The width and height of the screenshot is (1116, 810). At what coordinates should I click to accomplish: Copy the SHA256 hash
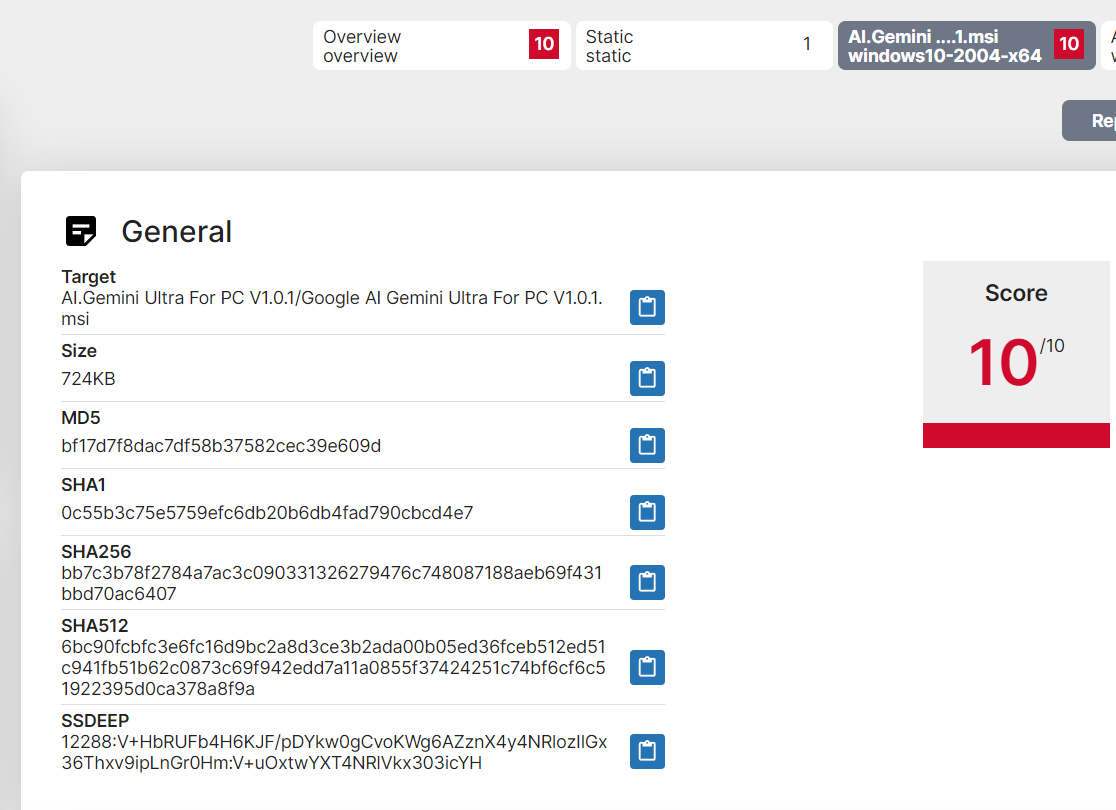tap(647, 582)
